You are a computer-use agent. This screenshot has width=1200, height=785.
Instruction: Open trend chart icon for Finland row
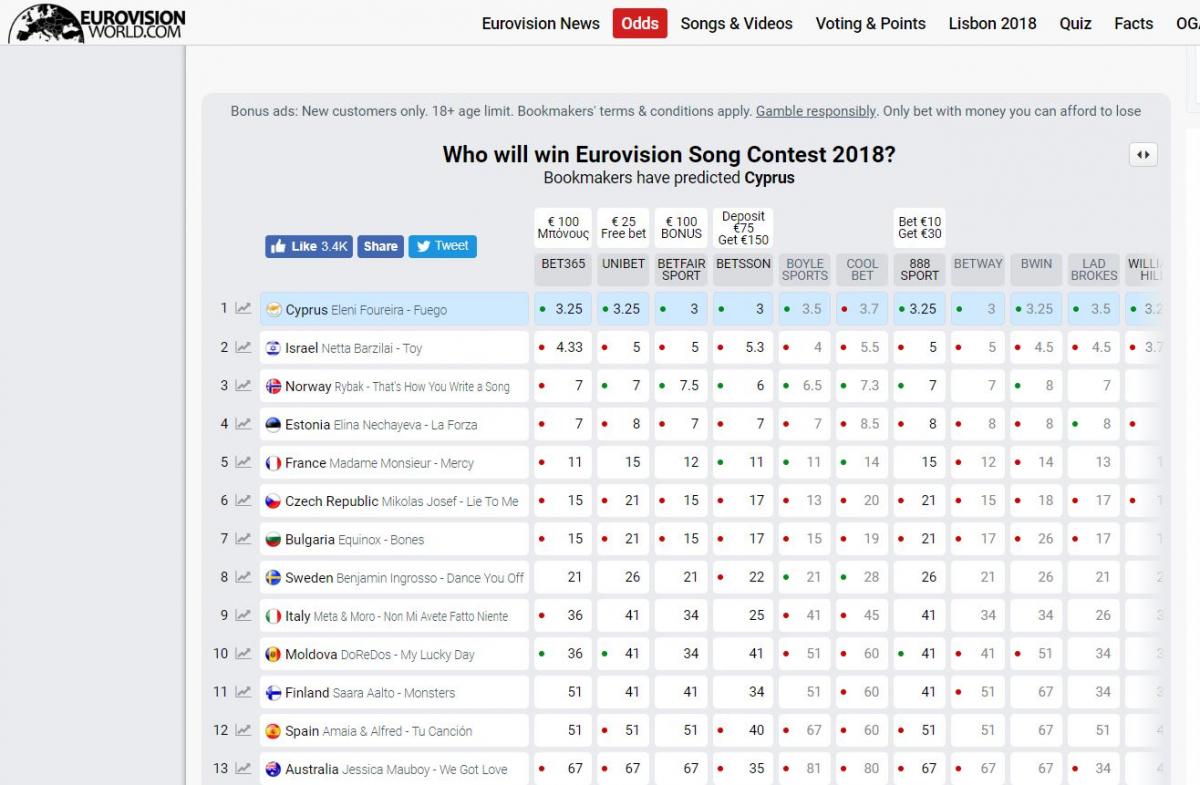(243, 692)
